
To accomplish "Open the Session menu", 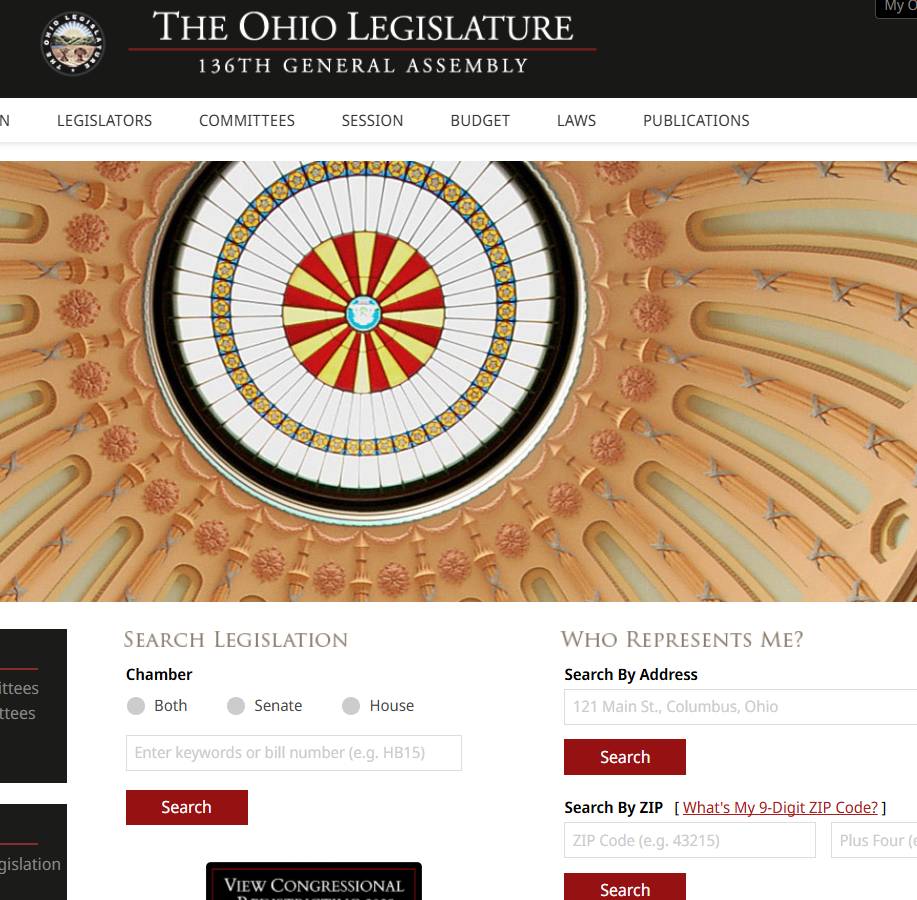I will pyautogui.click(x=373, y=120).
